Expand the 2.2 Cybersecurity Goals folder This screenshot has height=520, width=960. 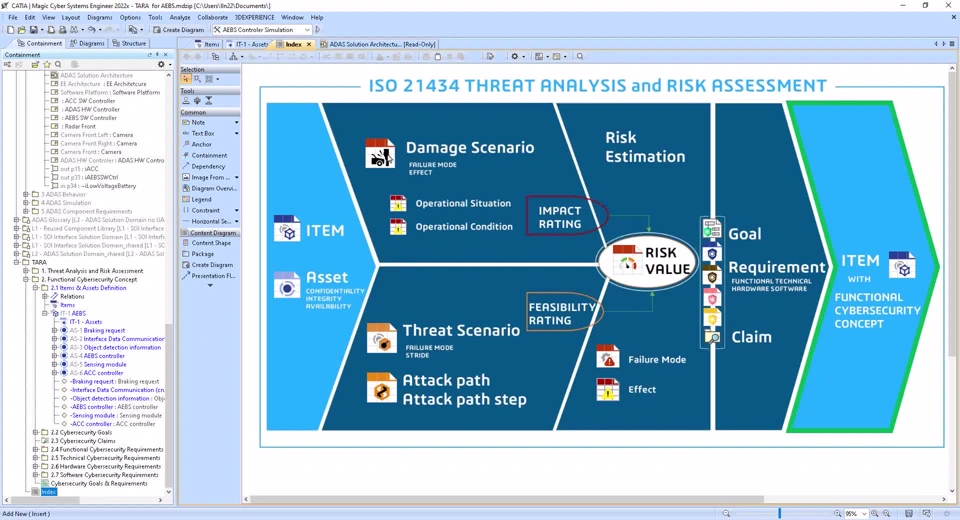click(x=35, y=432)
